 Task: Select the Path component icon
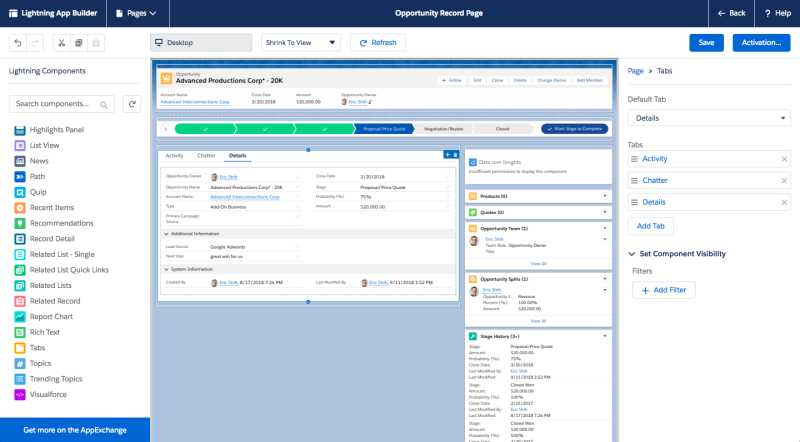(20, 177)
